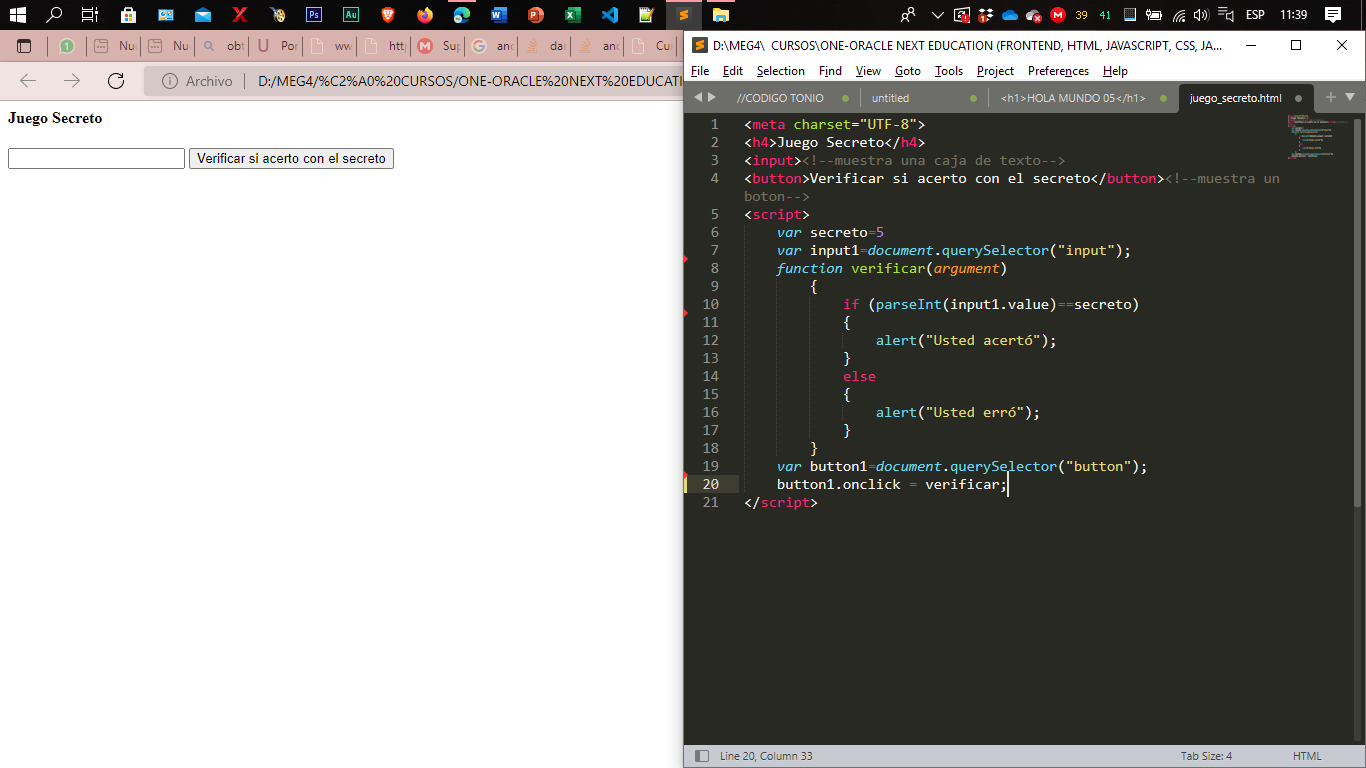Open the MEGA tray icon
The height and width of the screenshot is (768, 1366).
point(1058,15)
